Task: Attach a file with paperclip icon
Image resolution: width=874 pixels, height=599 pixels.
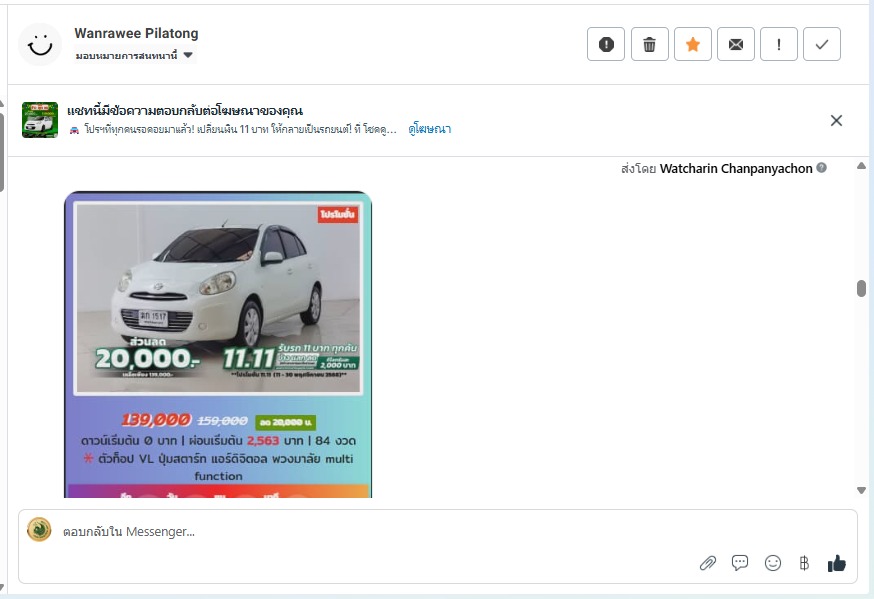Action: pyautogui.click(x=708, y=563)
